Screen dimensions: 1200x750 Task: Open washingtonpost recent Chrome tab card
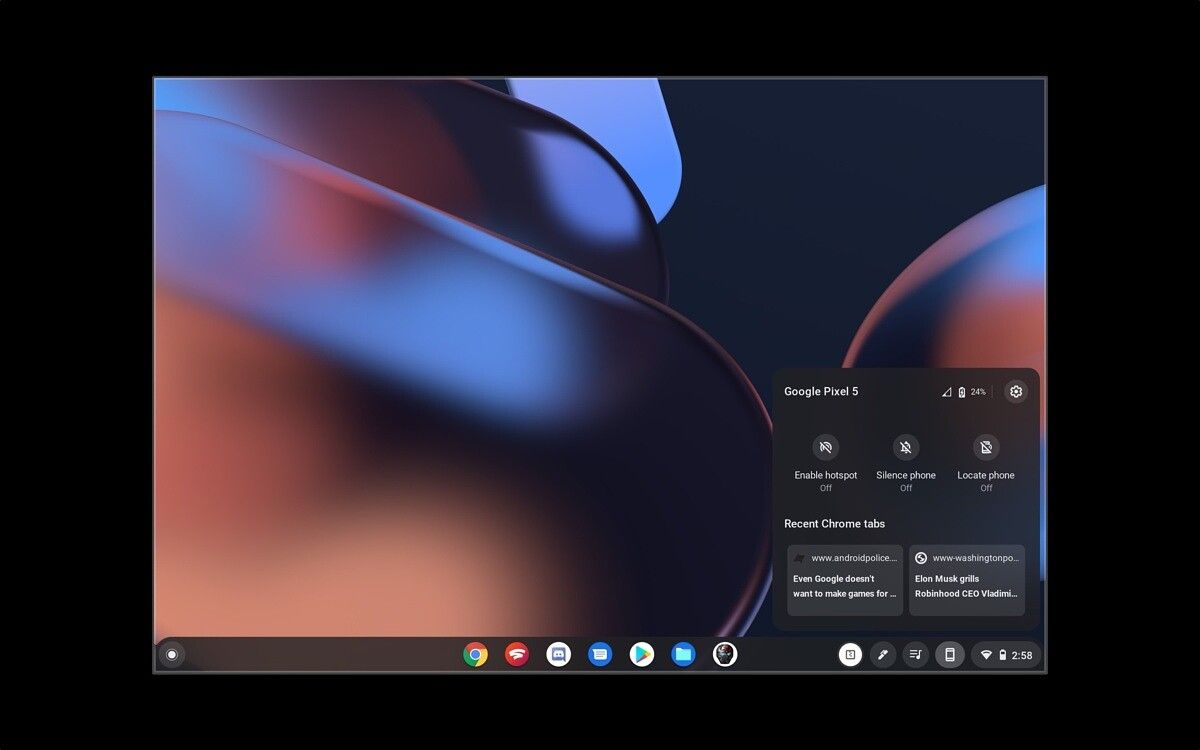[x=967, y=580]
